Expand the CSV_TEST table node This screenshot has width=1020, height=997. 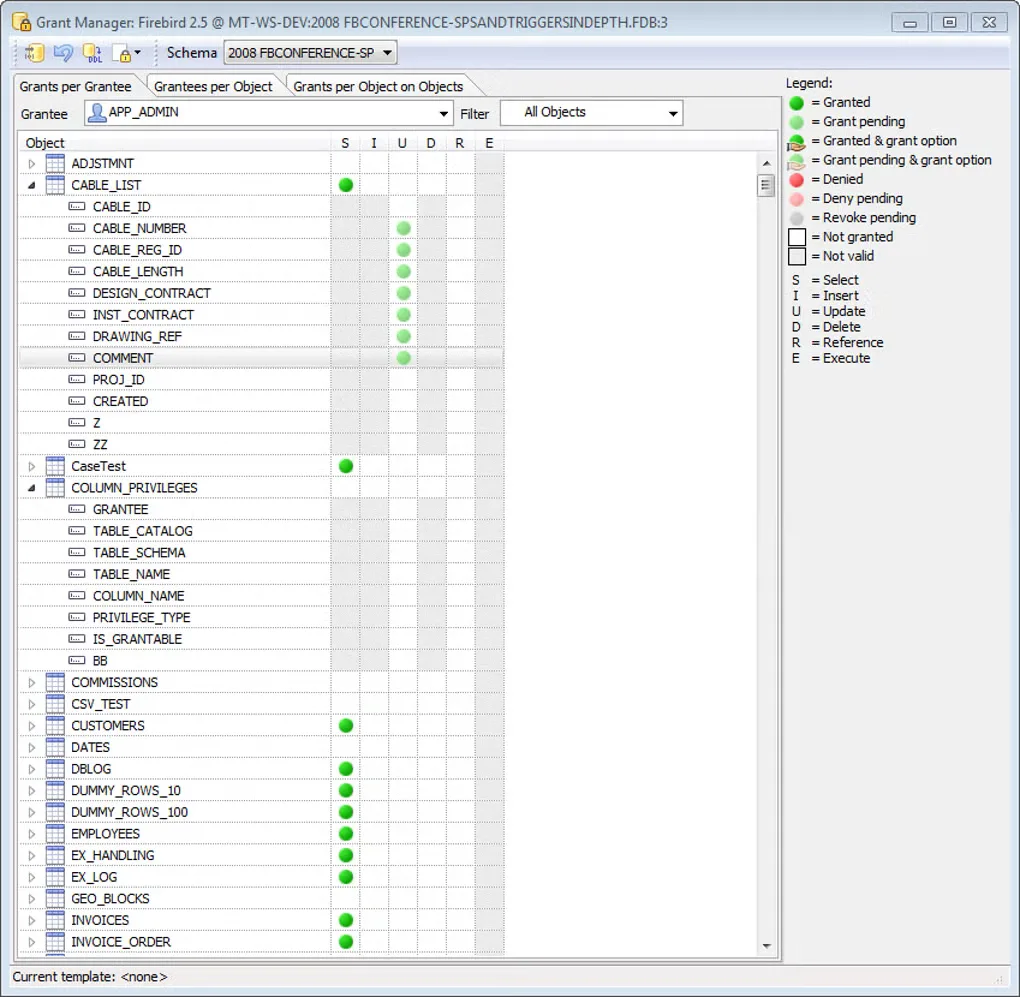coord(31,704)
